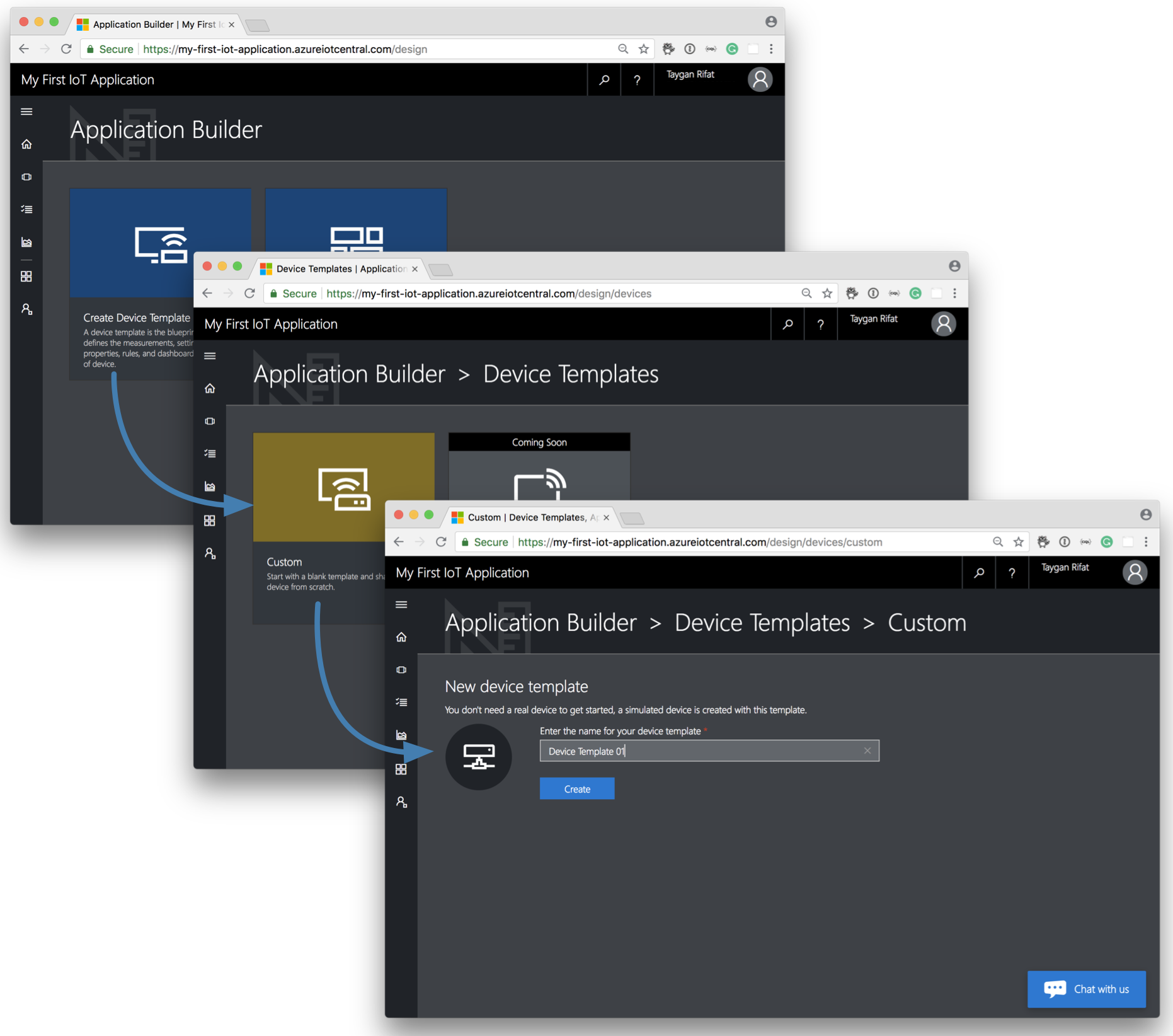This screenshot has width=1173, height=1036.
Task: Click Device Templates breadcrumb in the front window
Action: [x=762, y=623]
